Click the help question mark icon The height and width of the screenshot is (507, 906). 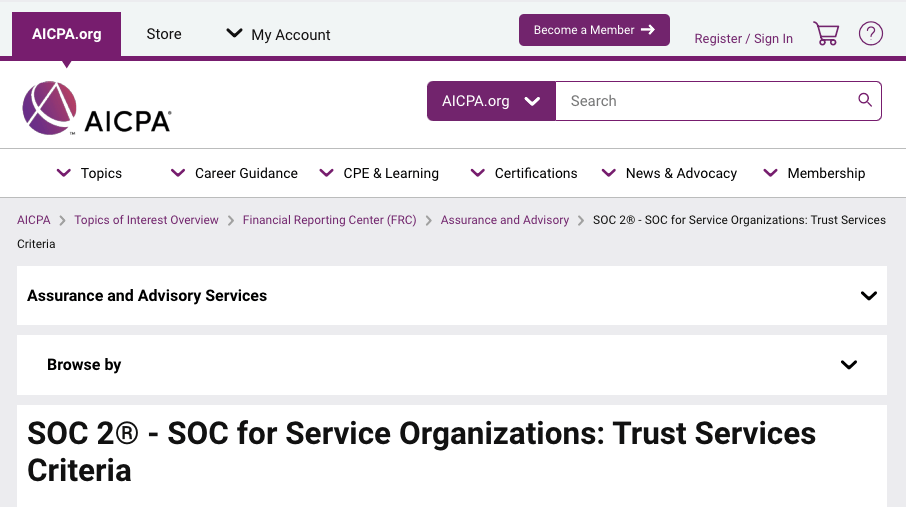click(x=871, y=34)
